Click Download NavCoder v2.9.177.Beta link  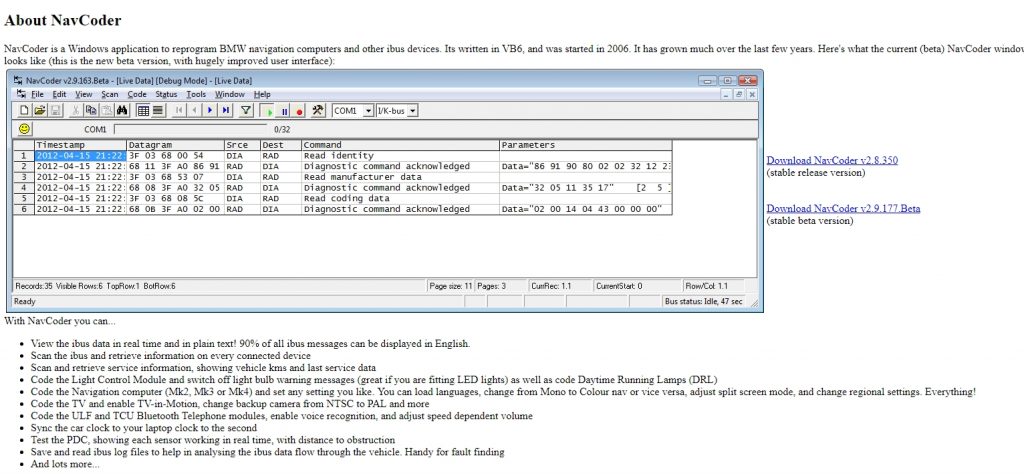[x=843, y=208]
